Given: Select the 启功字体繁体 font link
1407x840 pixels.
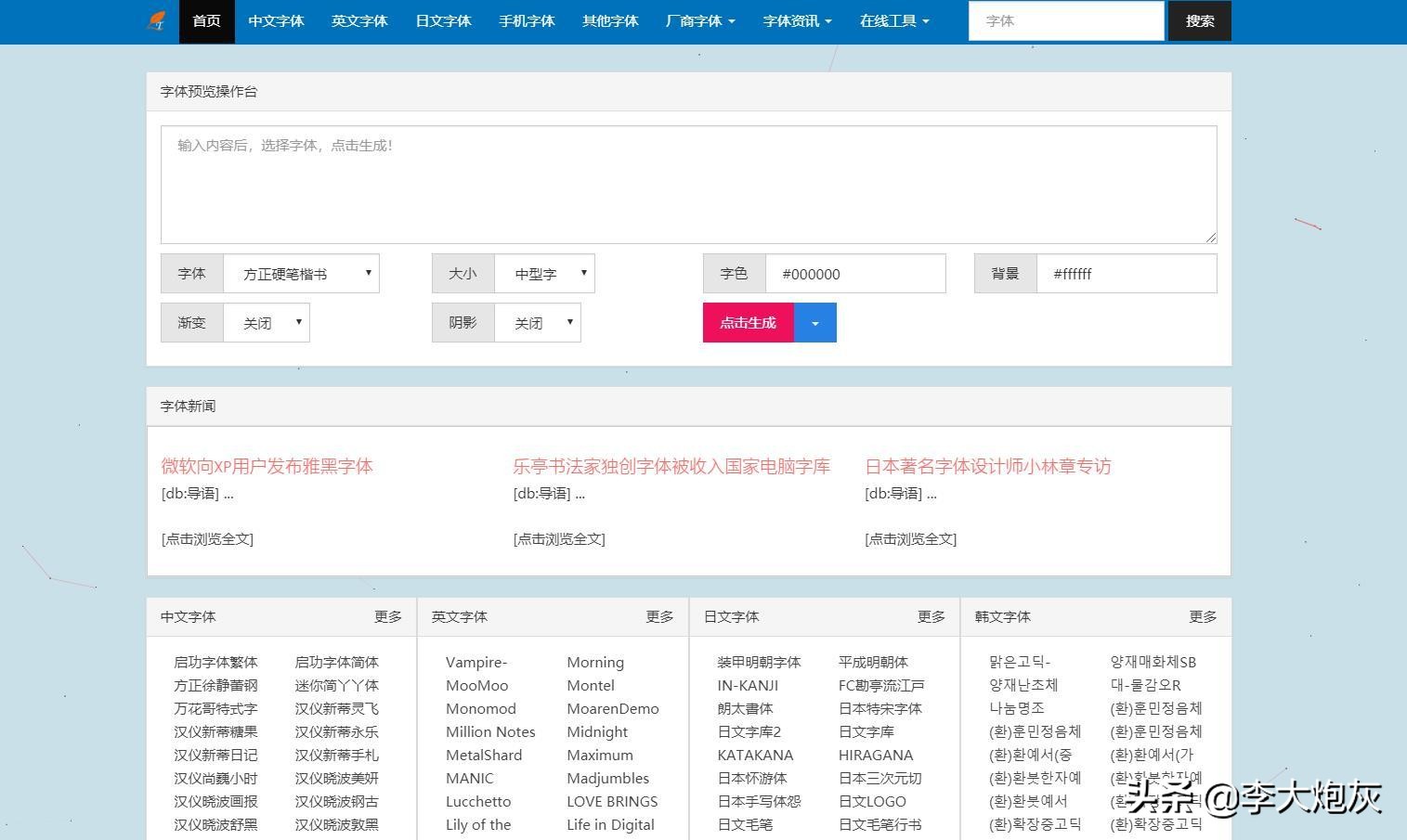Looking at the screenshot, I should pos(215,662).
